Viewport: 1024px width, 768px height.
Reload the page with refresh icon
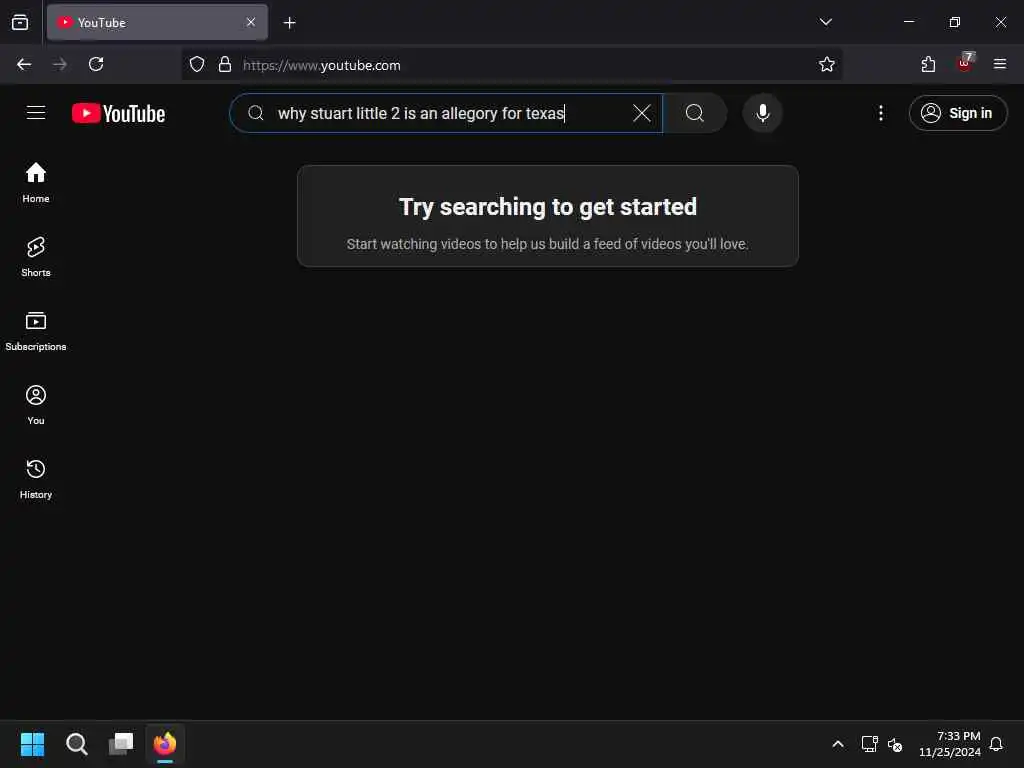tap(96, 65)
